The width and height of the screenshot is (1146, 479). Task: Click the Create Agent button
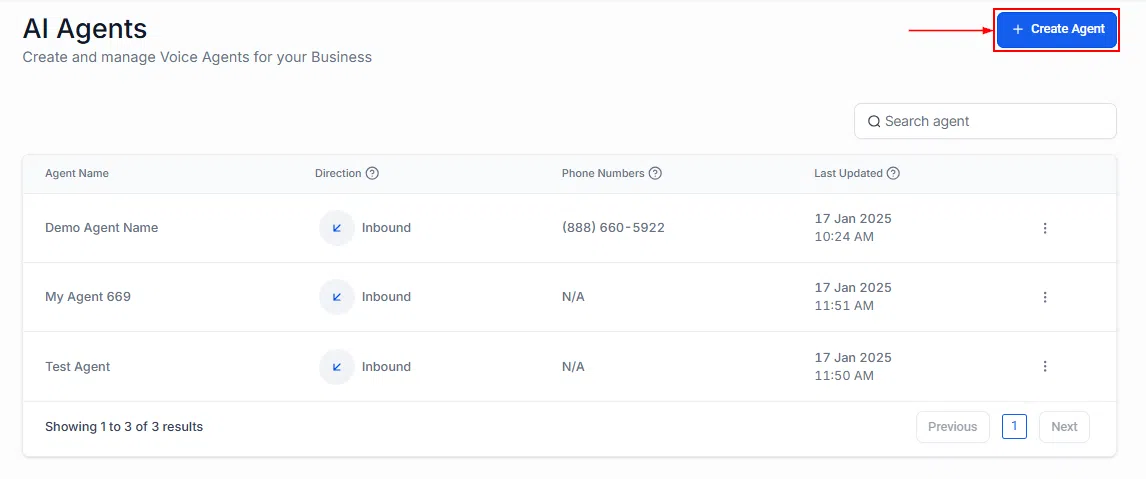[x=1057, y=29]
